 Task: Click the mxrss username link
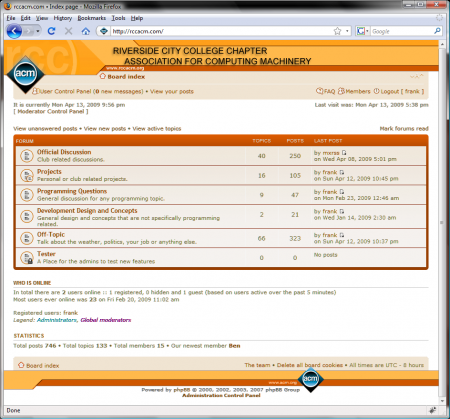click(331, 153)
